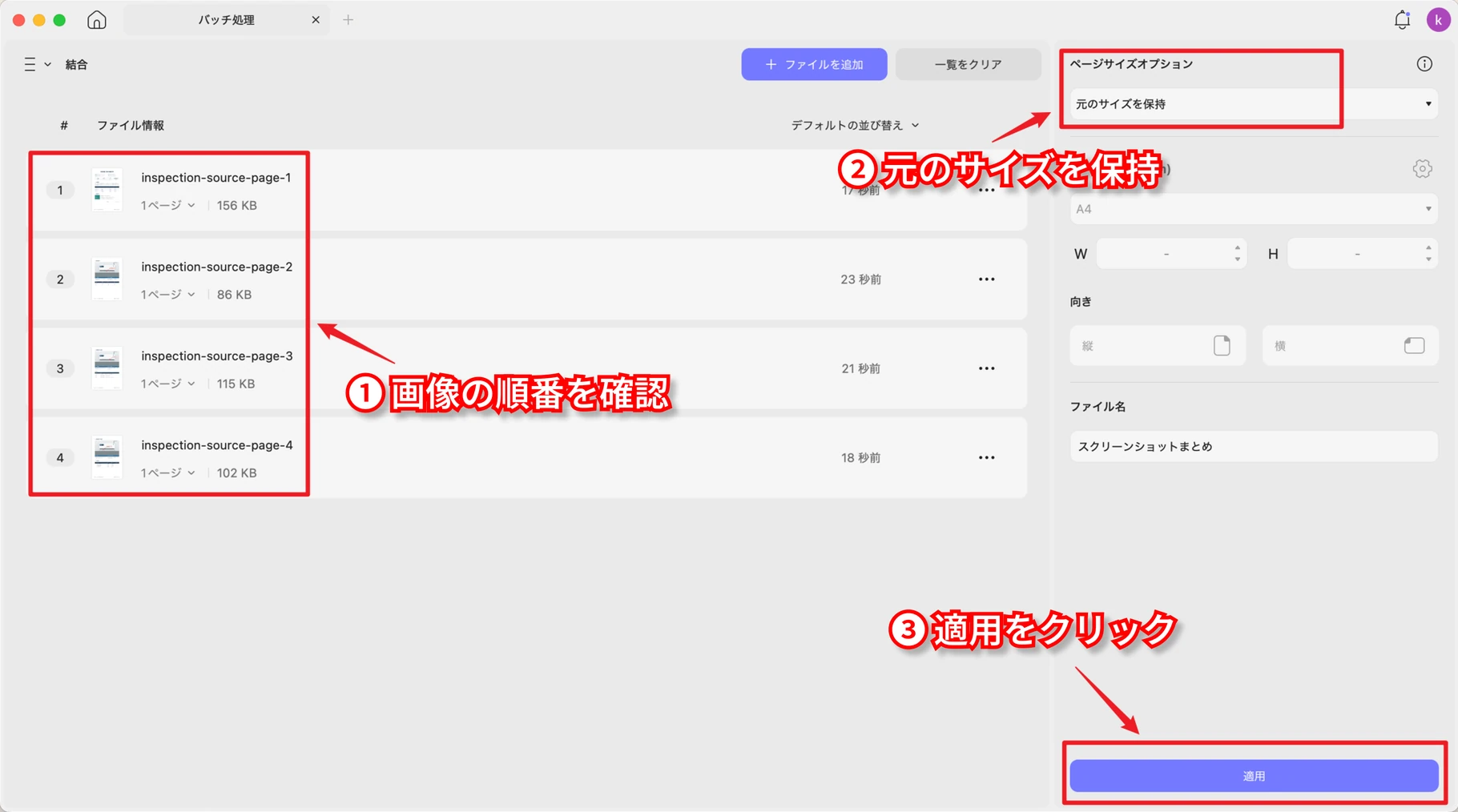This screenshot has height=812, width=1458.
Task: Click row number 2 badge
Action: (x=60, y=279)
